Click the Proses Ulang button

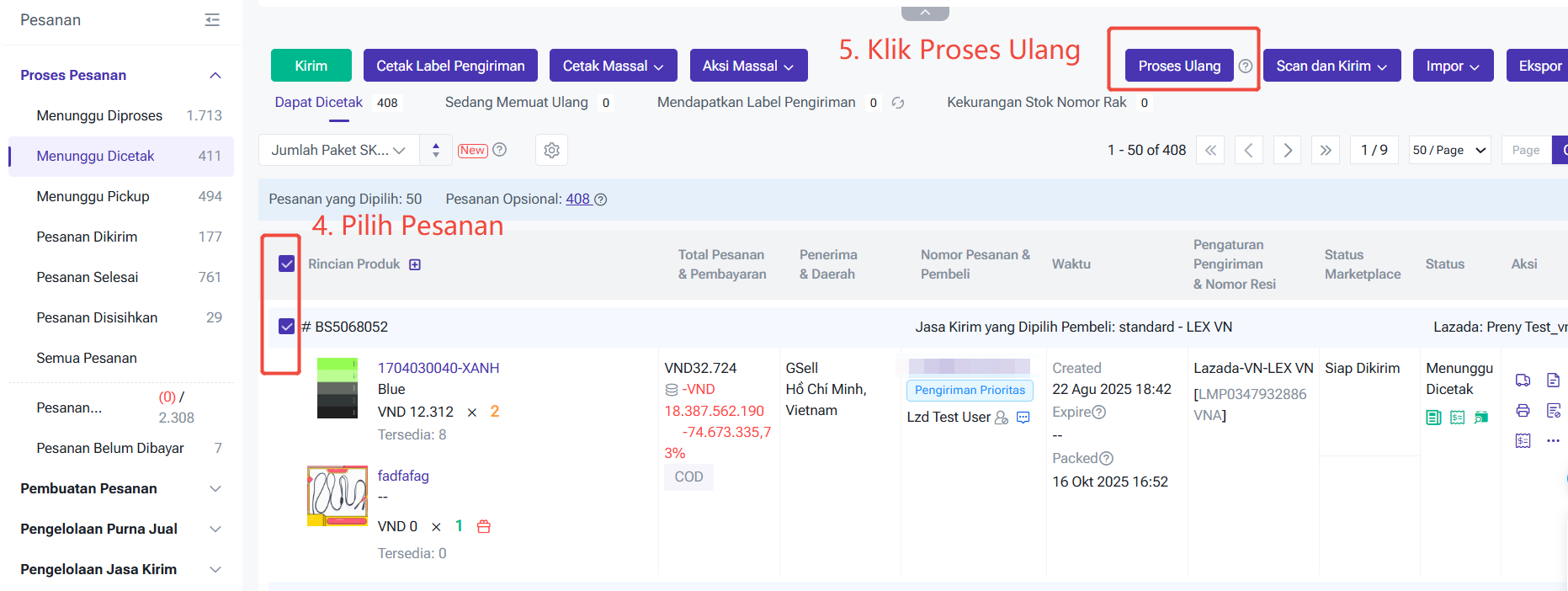click(x=1178, y=66)
